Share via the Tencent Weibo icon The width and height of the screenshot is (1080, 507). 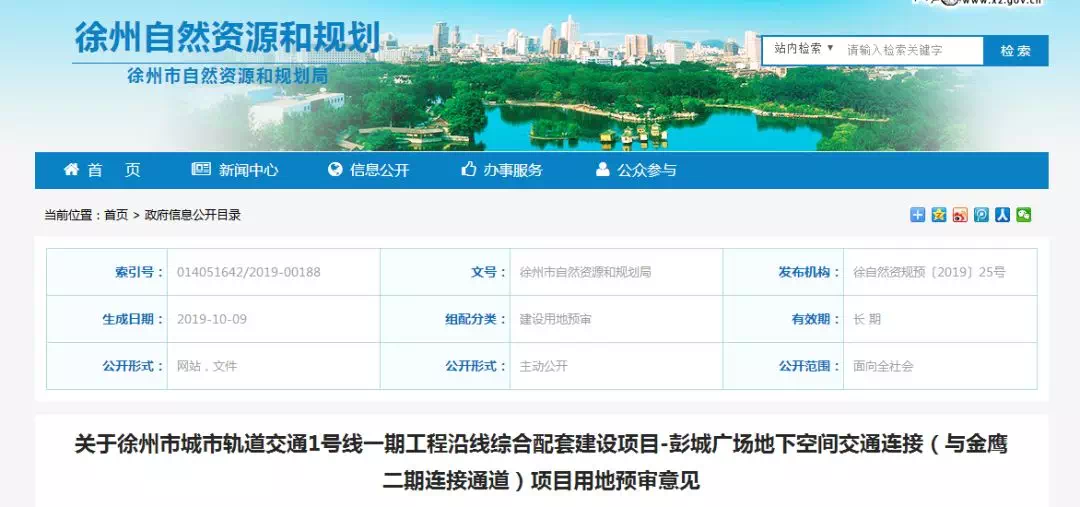(x=982, y=215)
